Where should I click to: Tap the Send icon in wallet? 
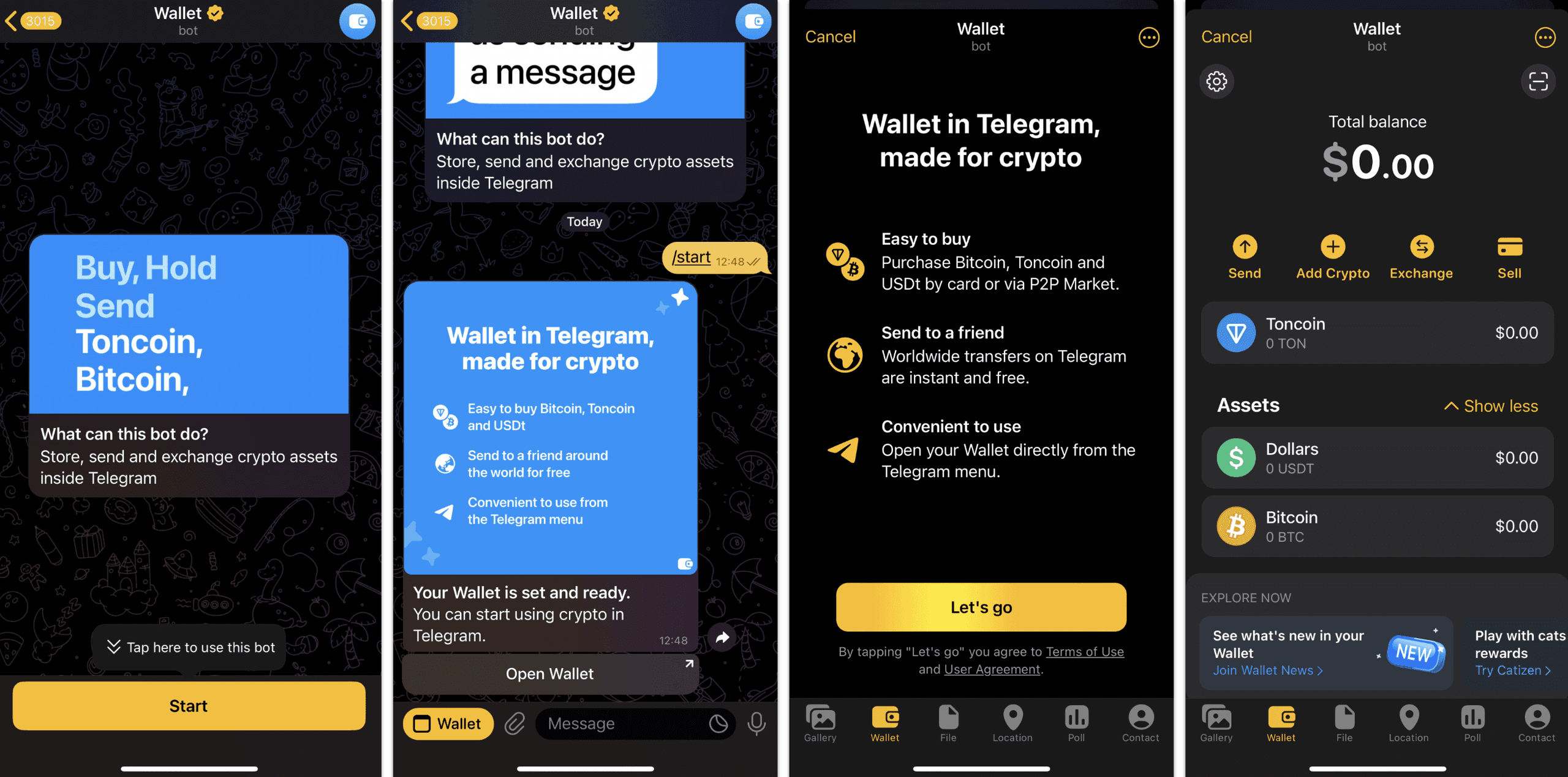[1243, 248]
